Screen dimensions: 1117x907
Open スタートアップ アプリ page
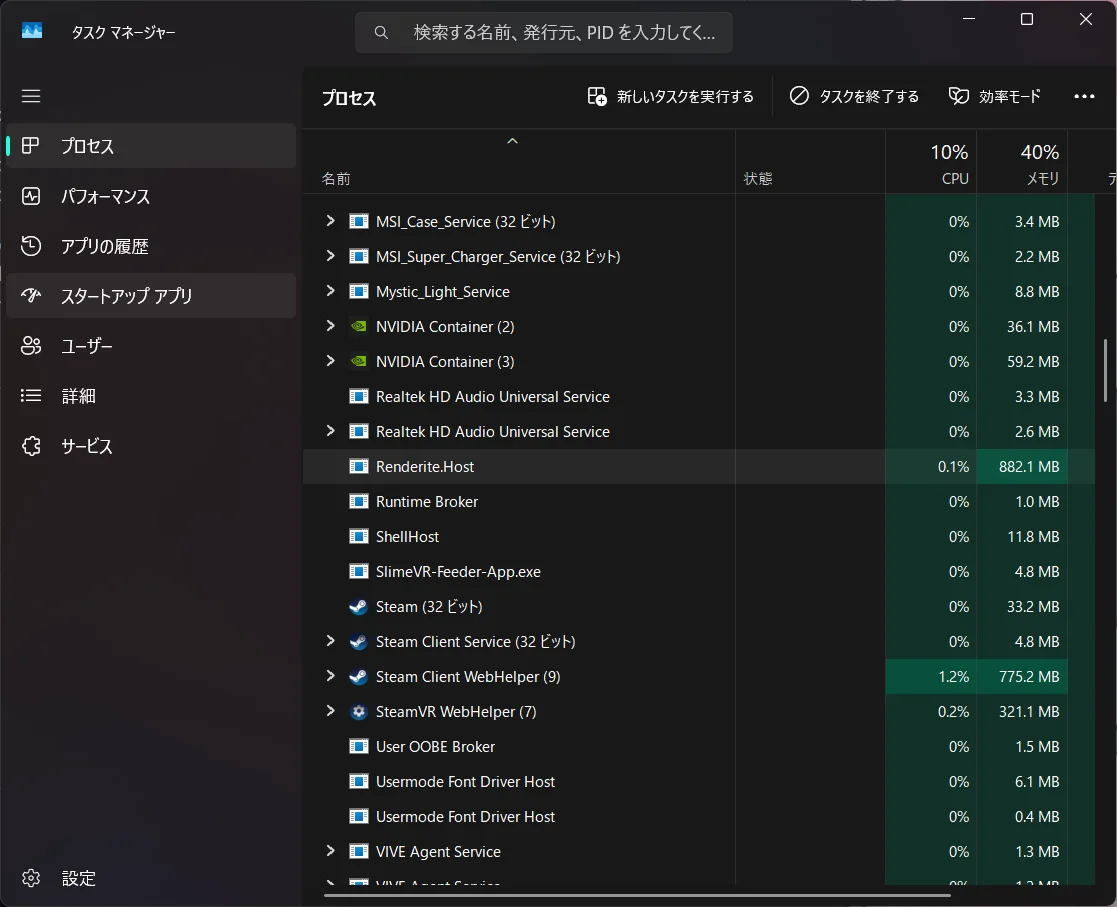point(151,295)
